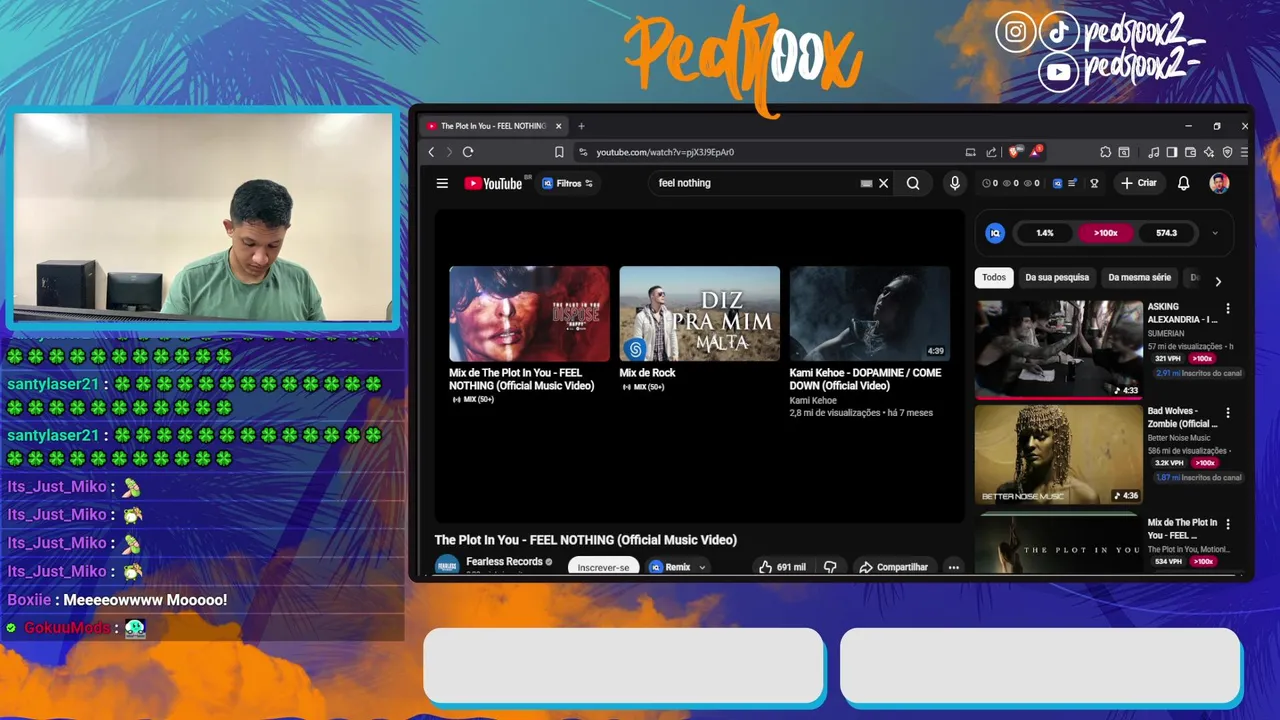Open Mix de The Plot In You thumbnail

(529, 313)
